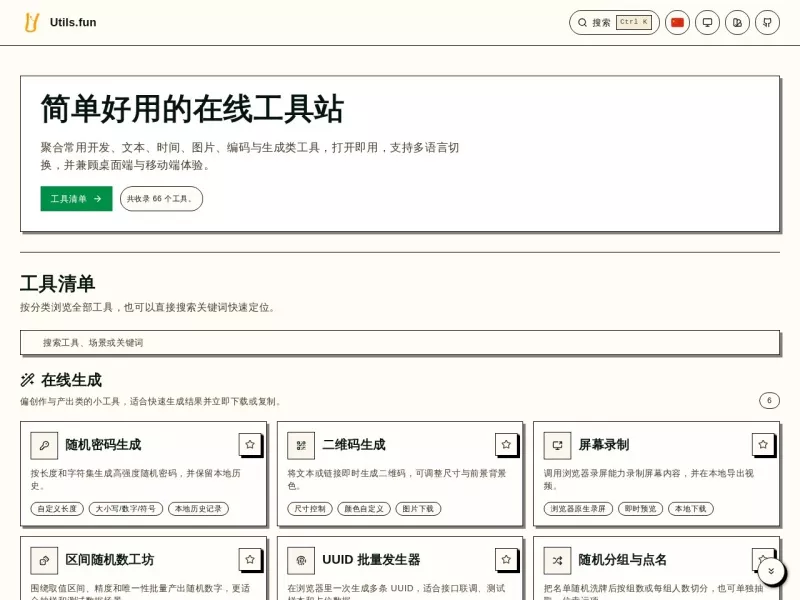This screenshot has width=800, height=600.
Task: Click the QR code icon of 二维码生成
Action: pos(301,445)
